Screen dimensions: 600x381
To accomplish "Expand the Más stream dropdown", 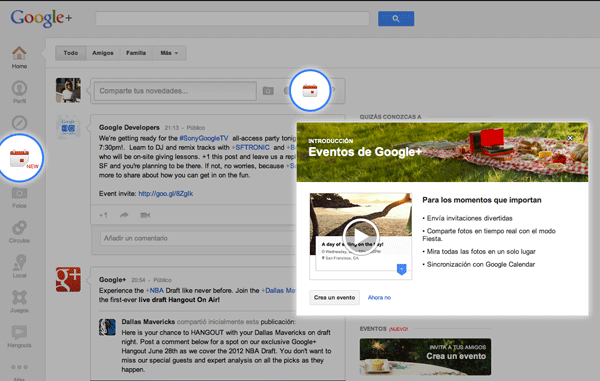I will pyautogui.click(x=169, y=53).
